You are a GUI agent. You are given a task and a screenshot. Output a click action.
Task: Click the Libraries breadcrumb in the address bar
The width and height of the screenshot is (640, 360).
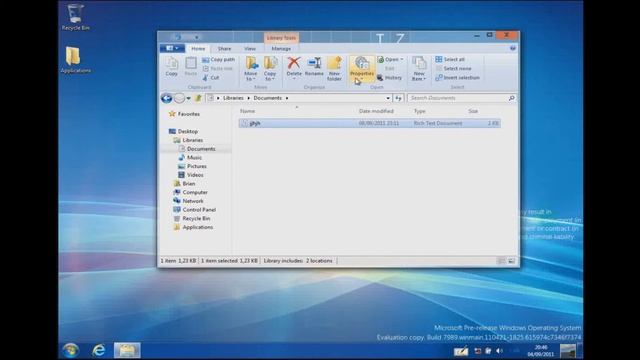pyautogui.click(x=233, y=98)
